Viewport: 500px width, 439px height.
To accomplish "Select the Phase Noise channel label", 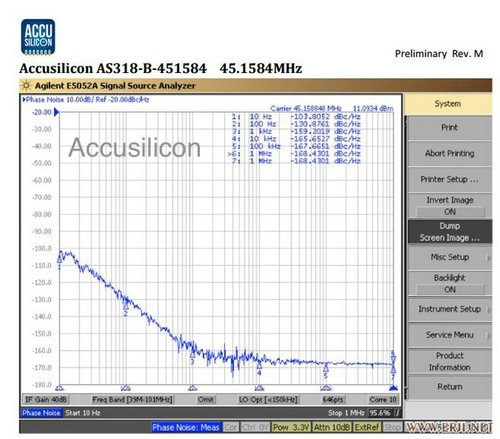I will (41, 413).
